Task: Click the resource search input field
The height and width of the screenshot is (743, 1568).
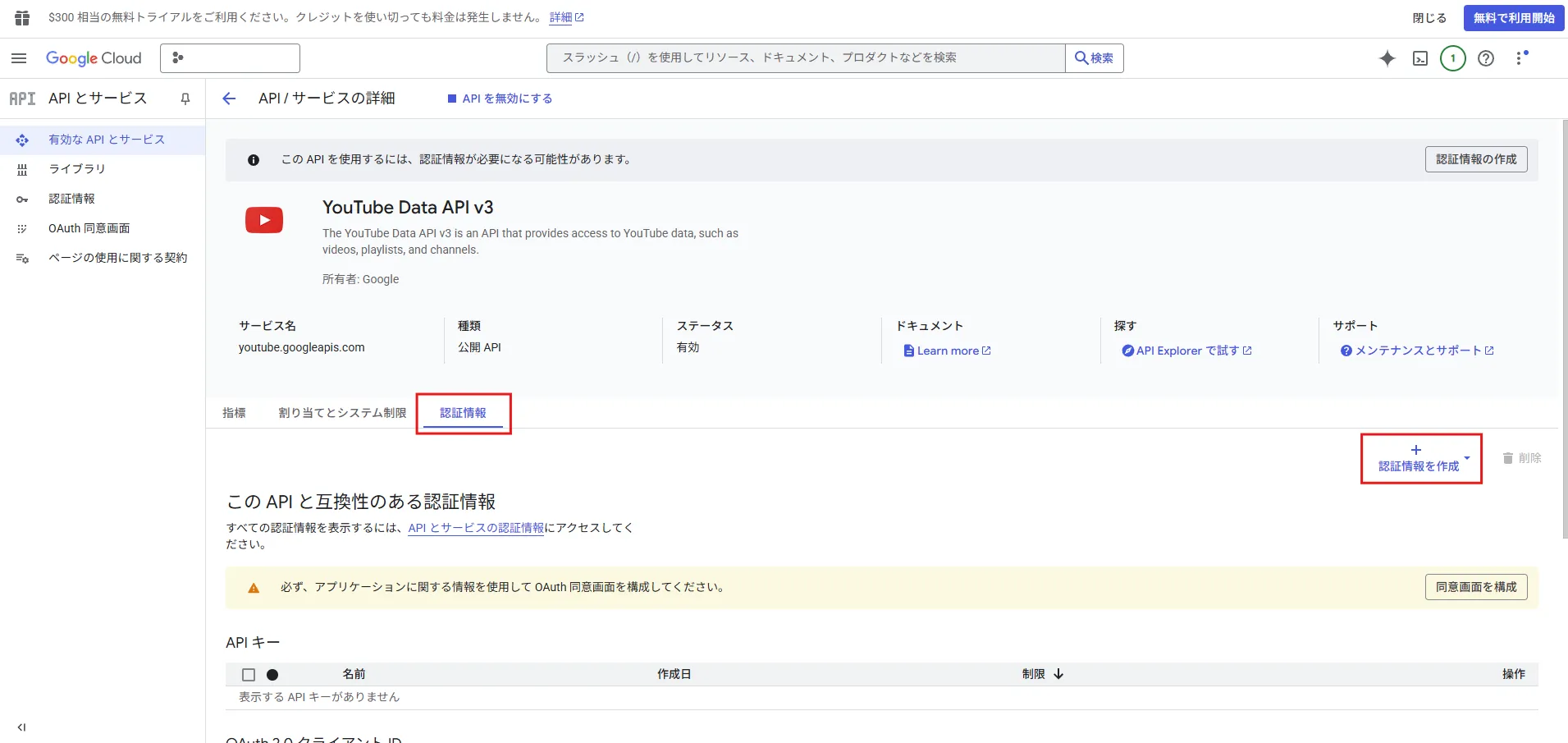Action: (x=806, y=58)
